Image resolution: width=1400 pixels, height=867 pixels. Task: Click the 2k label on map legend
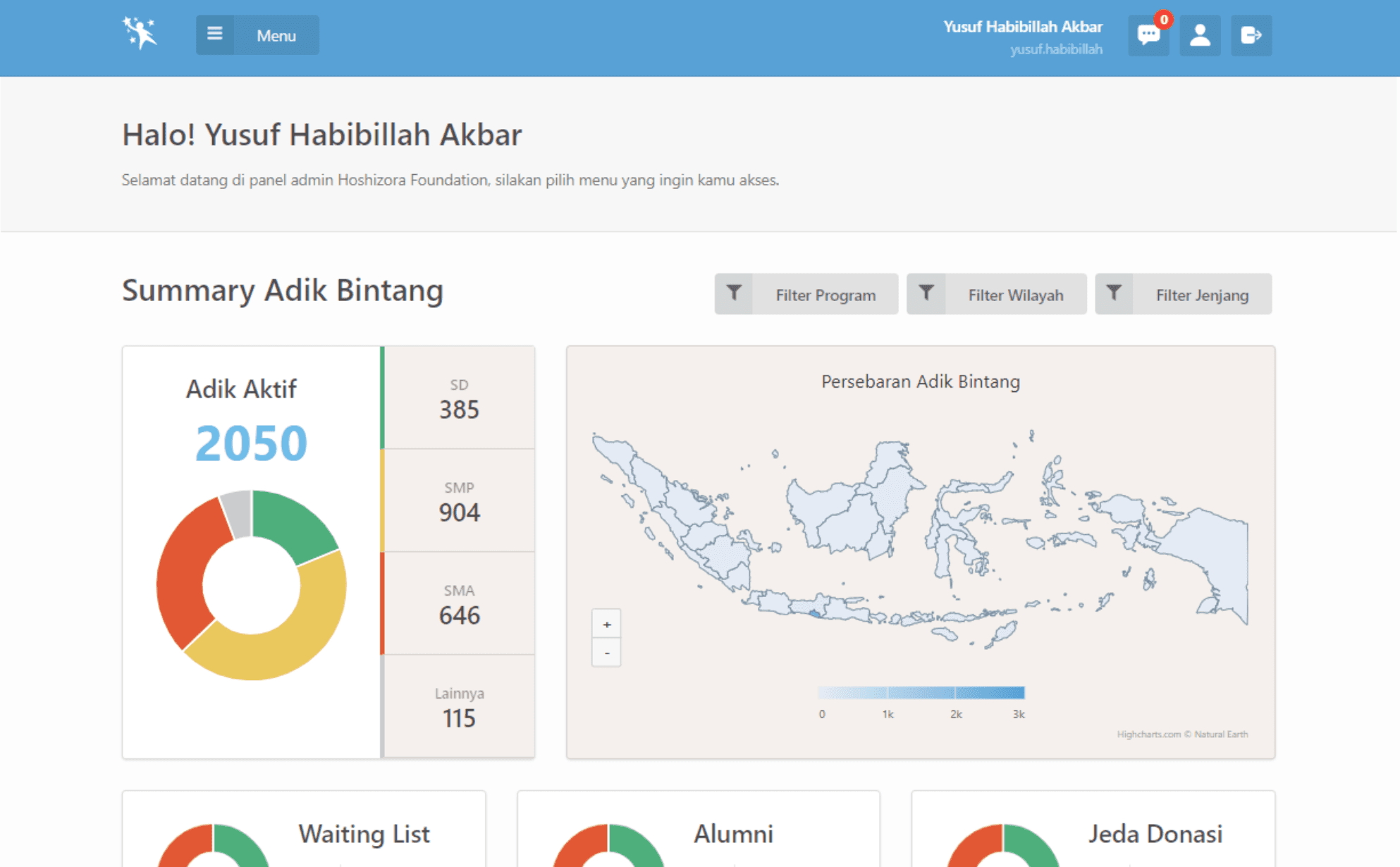[955, 714]
